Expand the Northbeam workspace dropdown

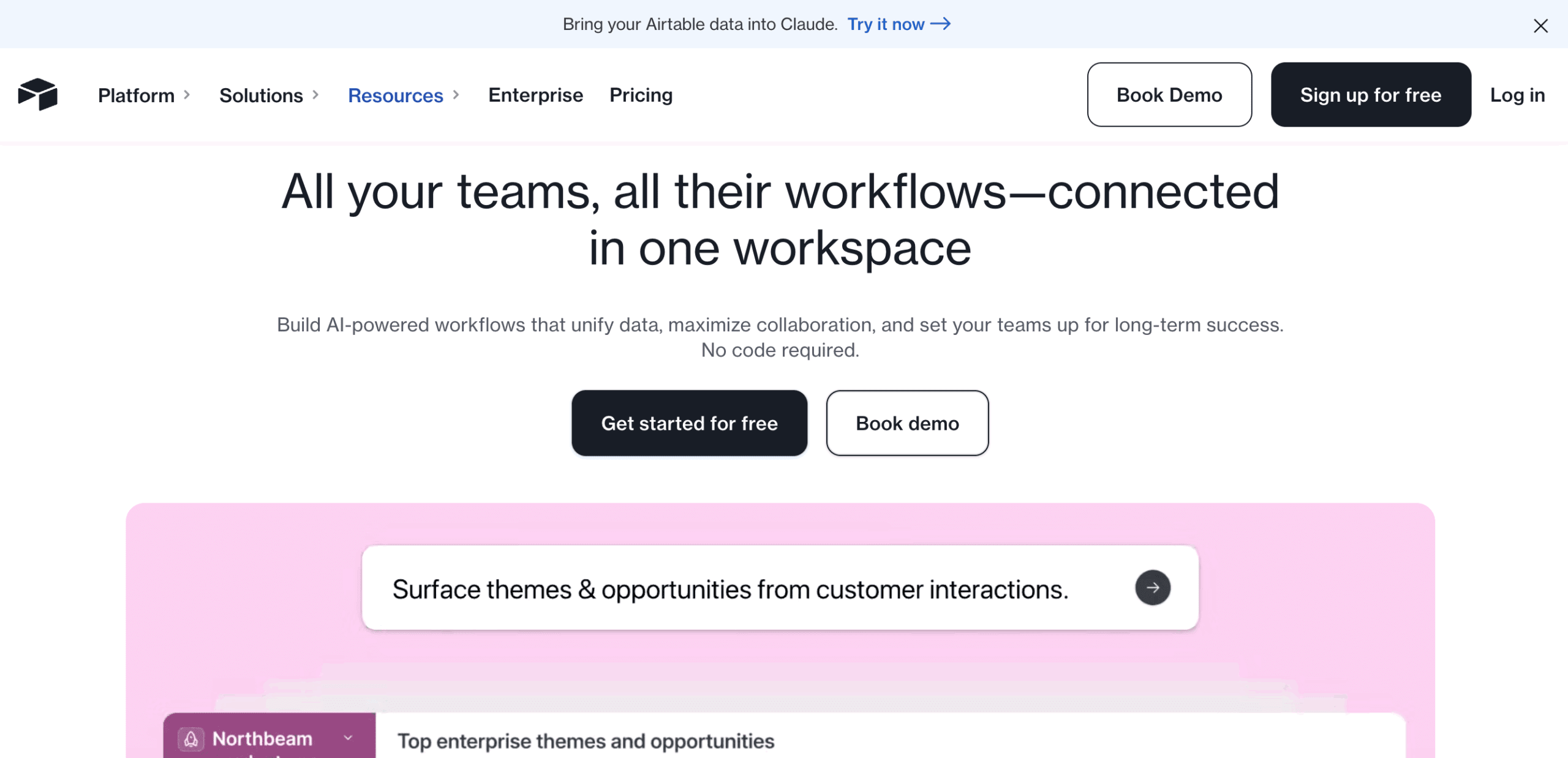(x=348, y=738)
